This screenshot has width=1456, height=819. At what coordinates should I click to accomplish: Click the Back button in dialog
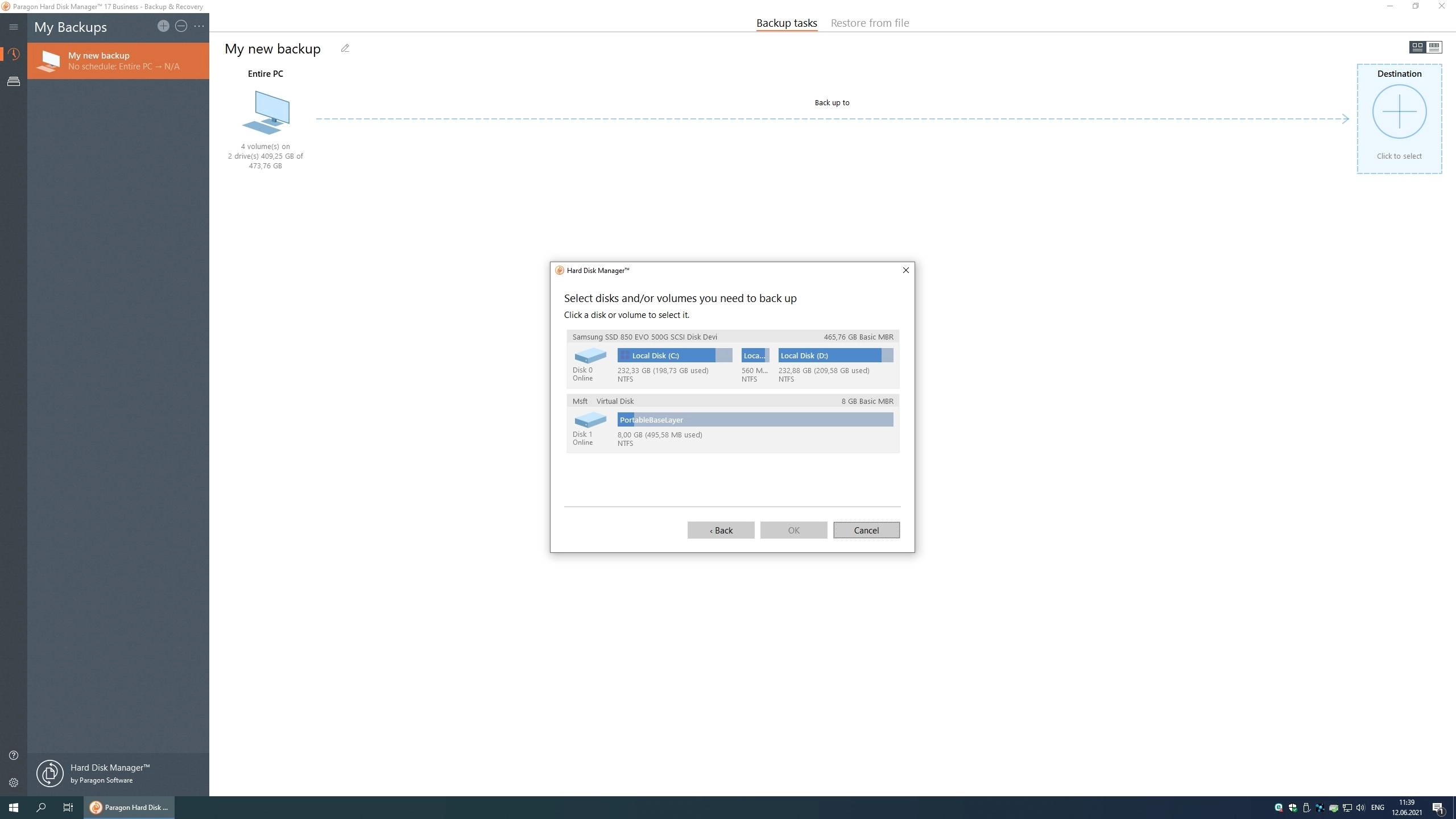pyautogui.click(x=721, y=530)
